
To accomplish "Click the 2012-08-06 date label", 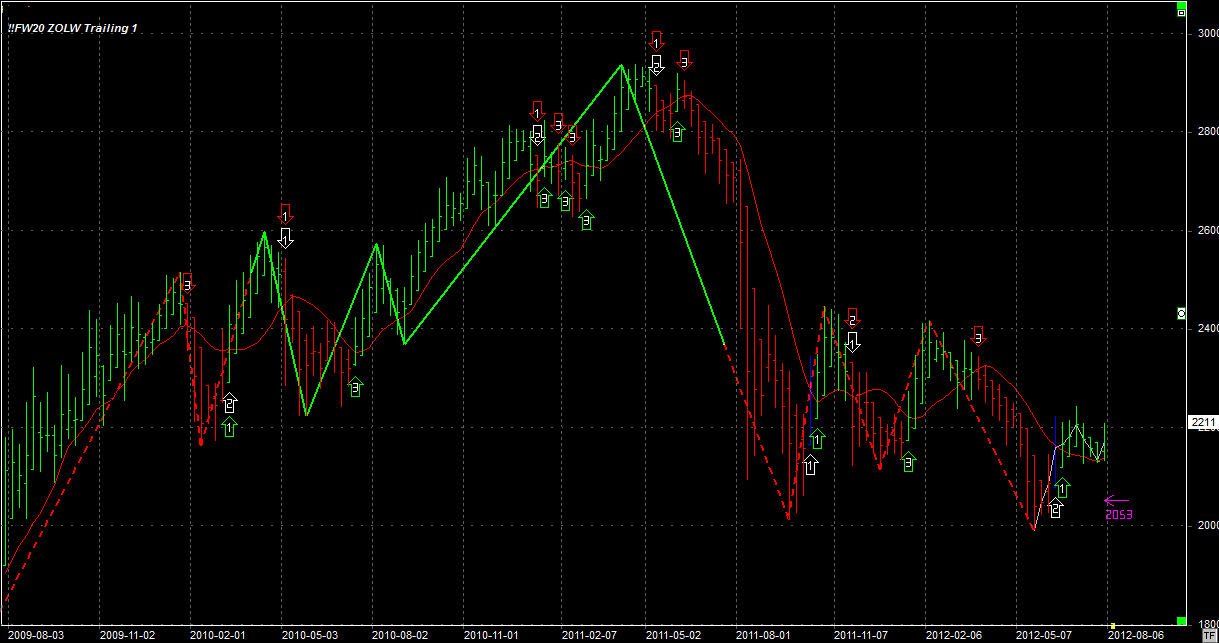I will coord(1138,635).
